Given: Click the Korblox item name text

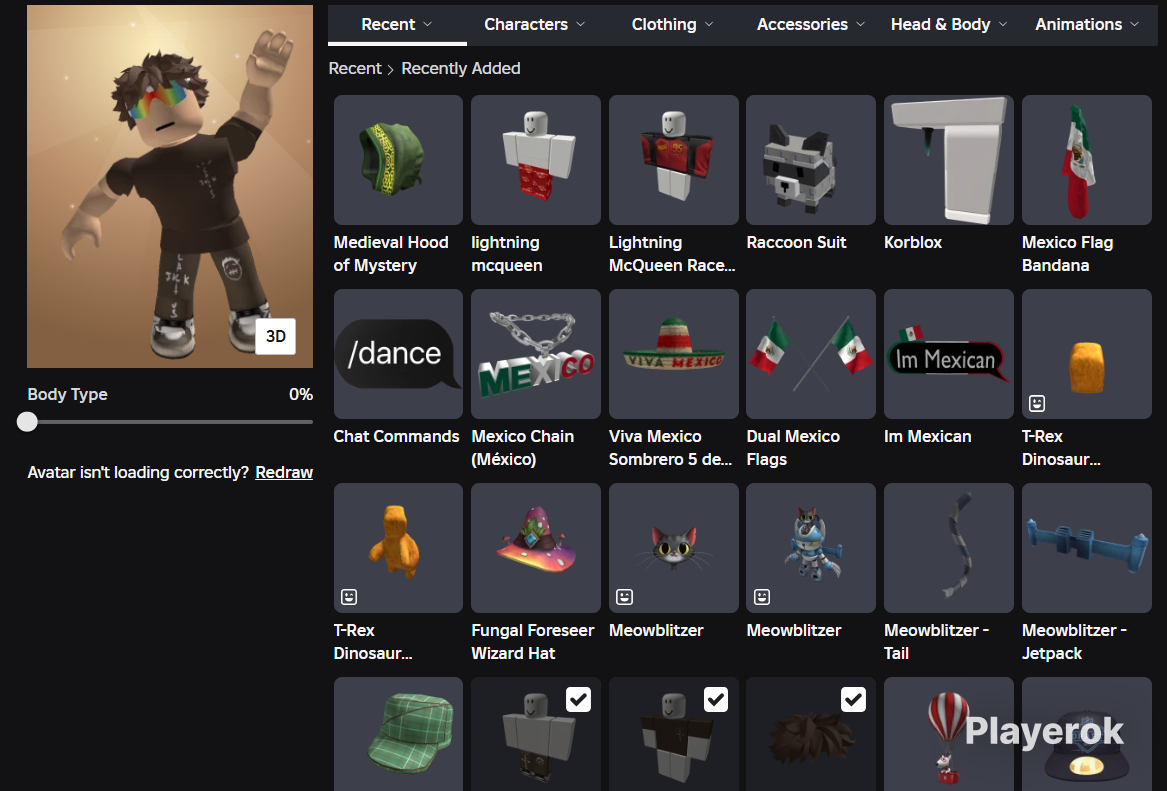Looking at the screenshot, I should pyautogui.click(x=913, y=243).
